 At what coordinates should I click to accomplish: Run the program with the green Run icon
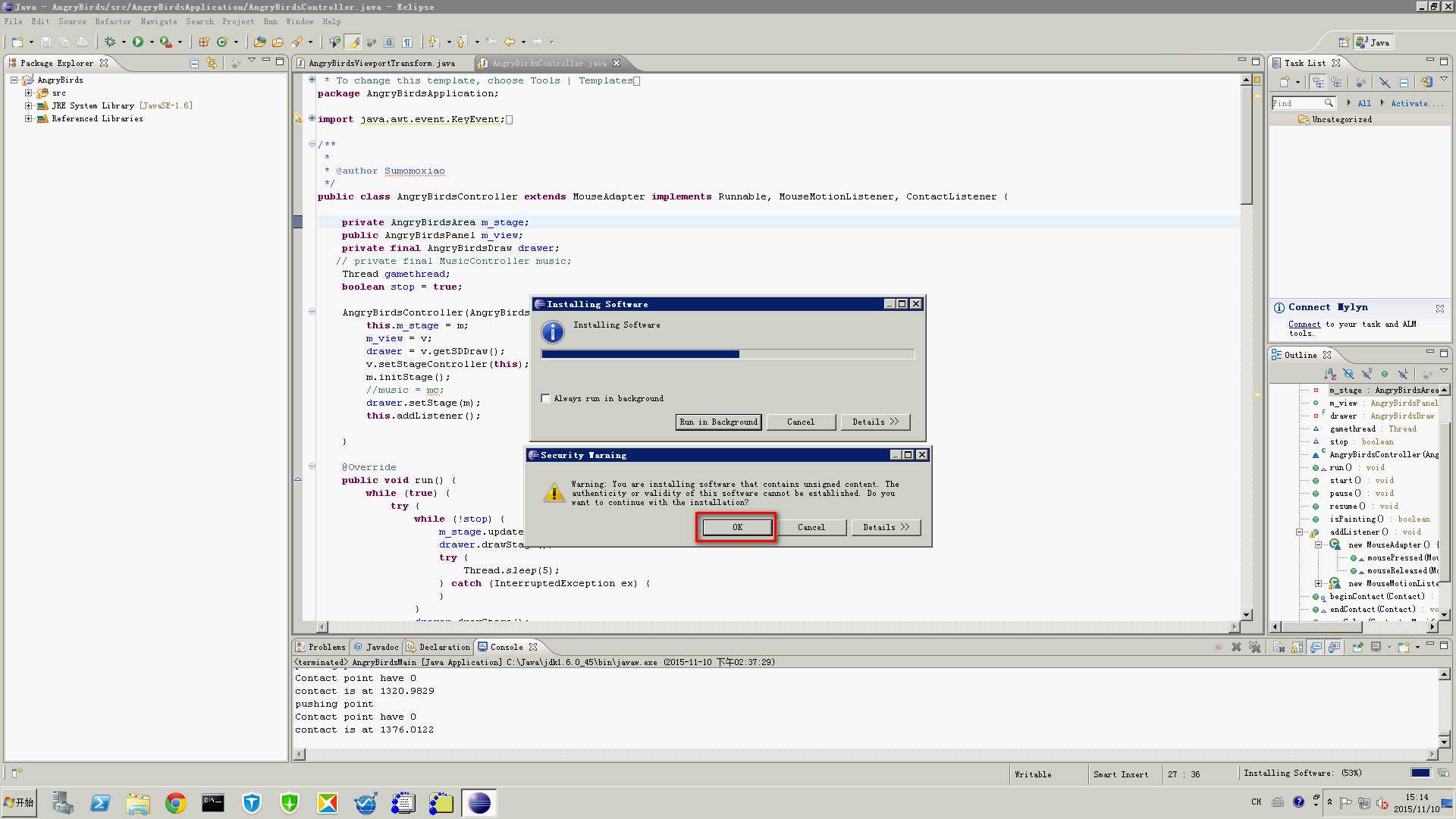tap(138, 42)
